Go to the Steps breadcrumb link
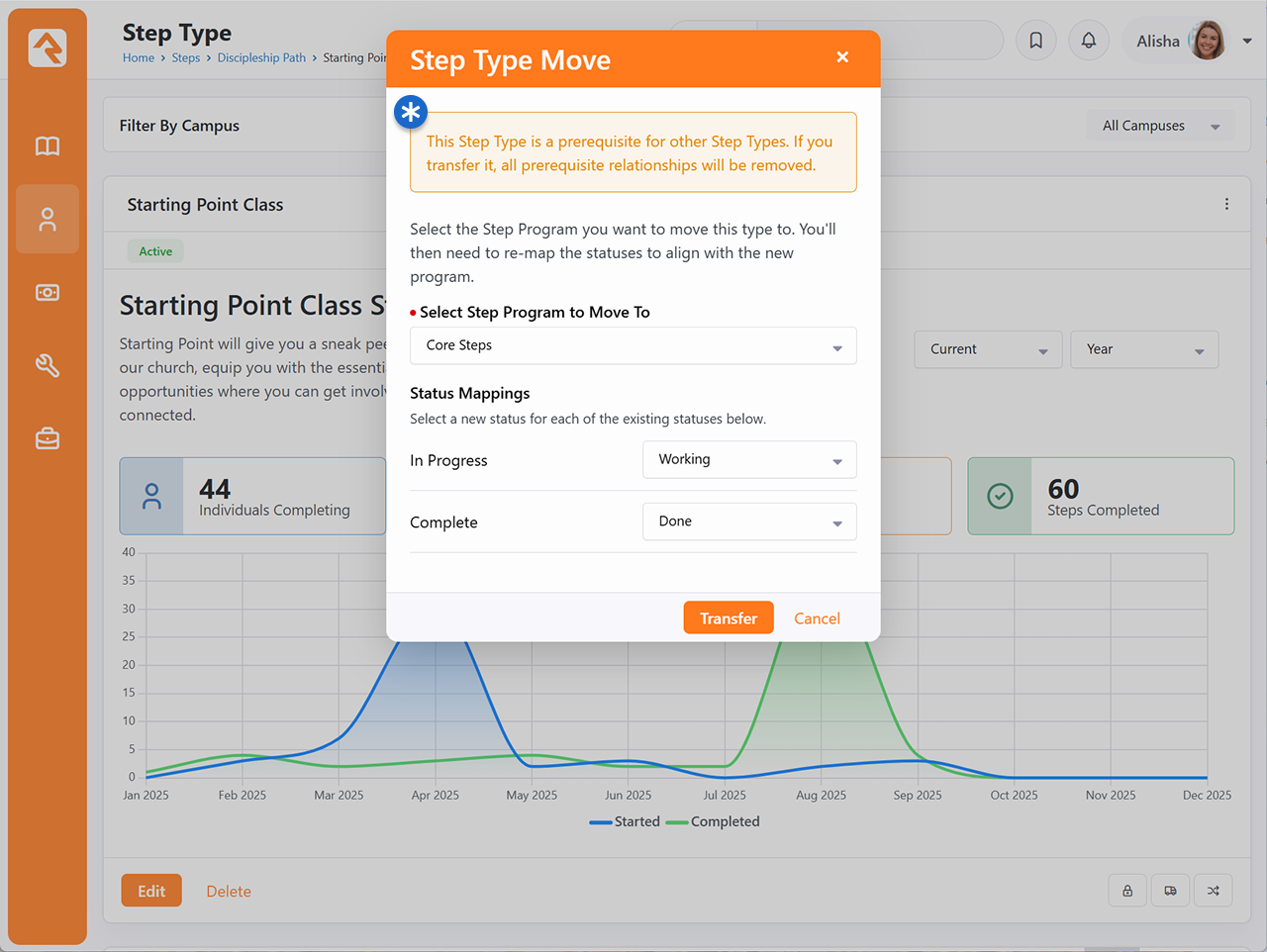The height and width of the screenshot is (952, 1267). pos(185,58)
